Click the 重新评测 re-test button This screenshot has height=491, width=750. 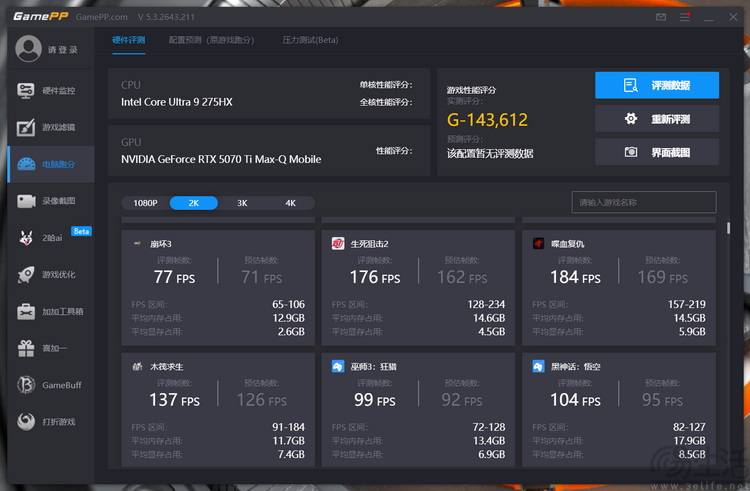(x=657, y=119)
